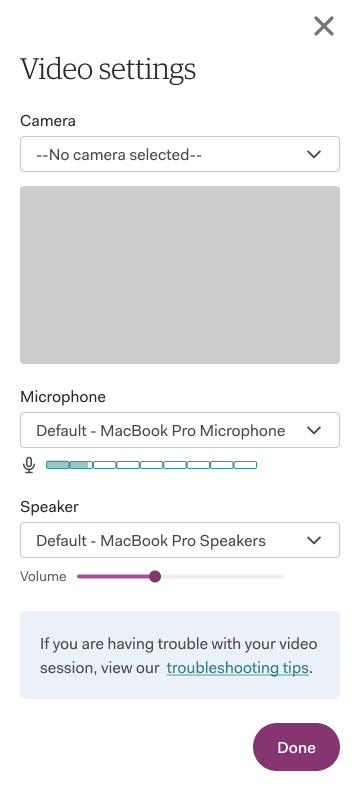Click the 'Video settings' heading
The image size is (360, 803).
(108, 69)
